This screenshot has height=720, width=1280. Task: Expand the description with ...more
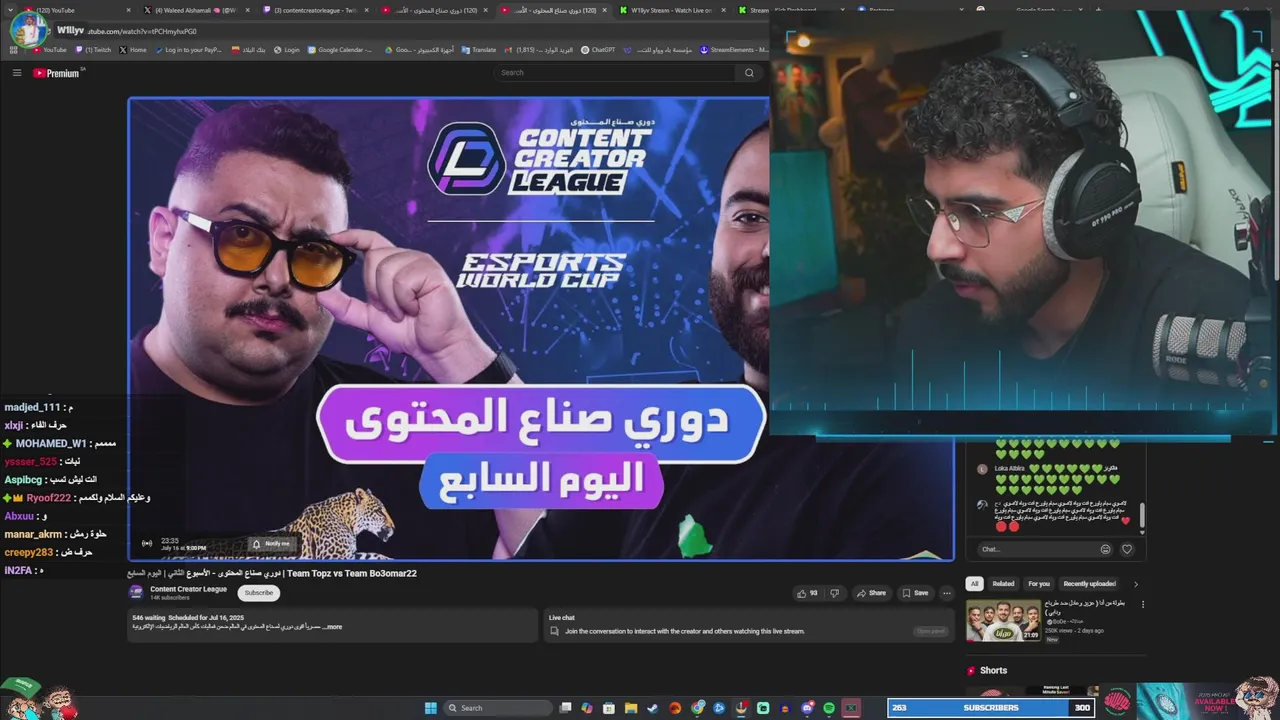pos(332,627)
